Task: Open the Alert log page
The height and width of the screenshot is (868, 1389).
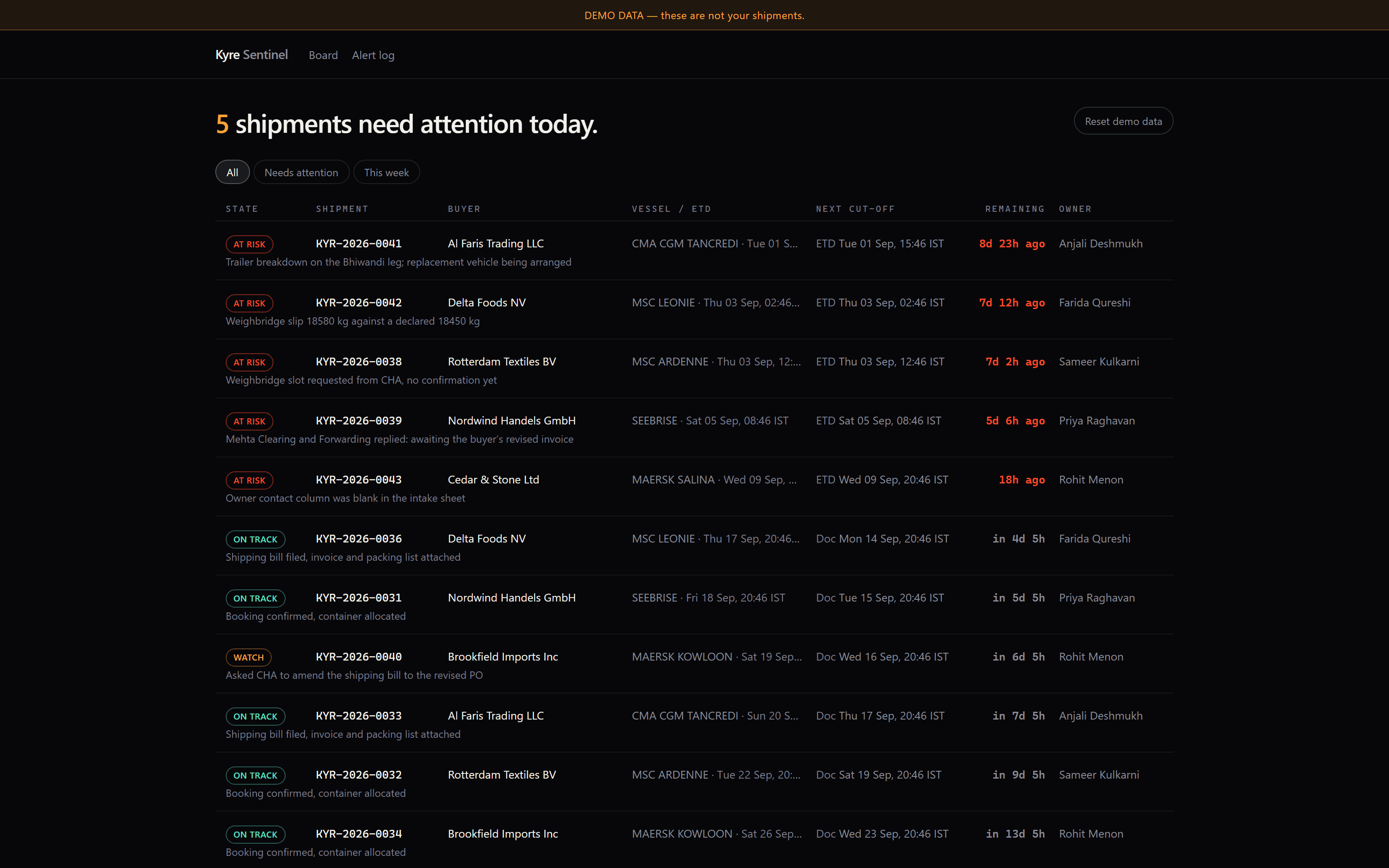Action: coord(373,55)
